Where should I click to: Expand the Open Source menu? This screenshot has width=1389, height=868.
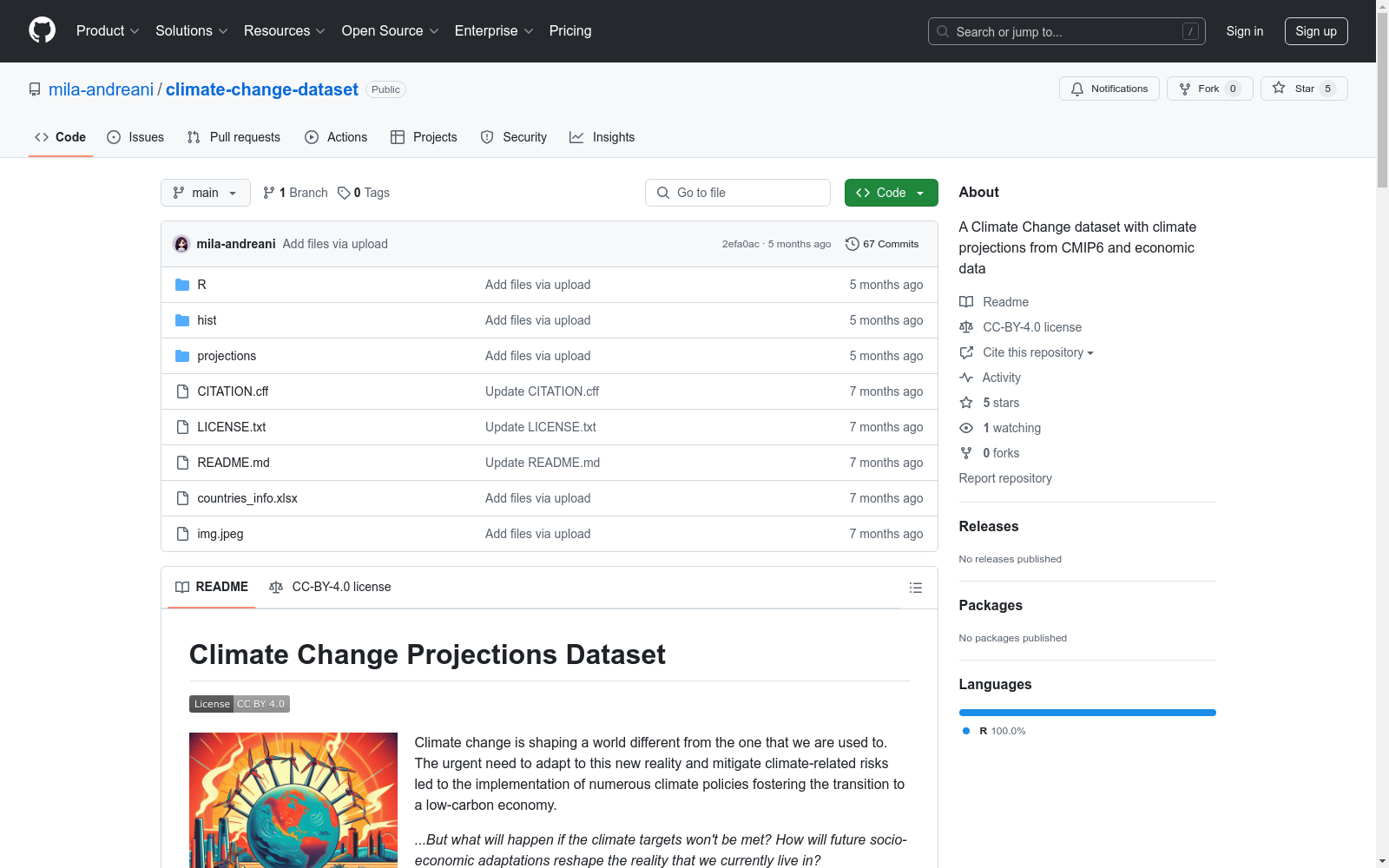tap(391, 31)
